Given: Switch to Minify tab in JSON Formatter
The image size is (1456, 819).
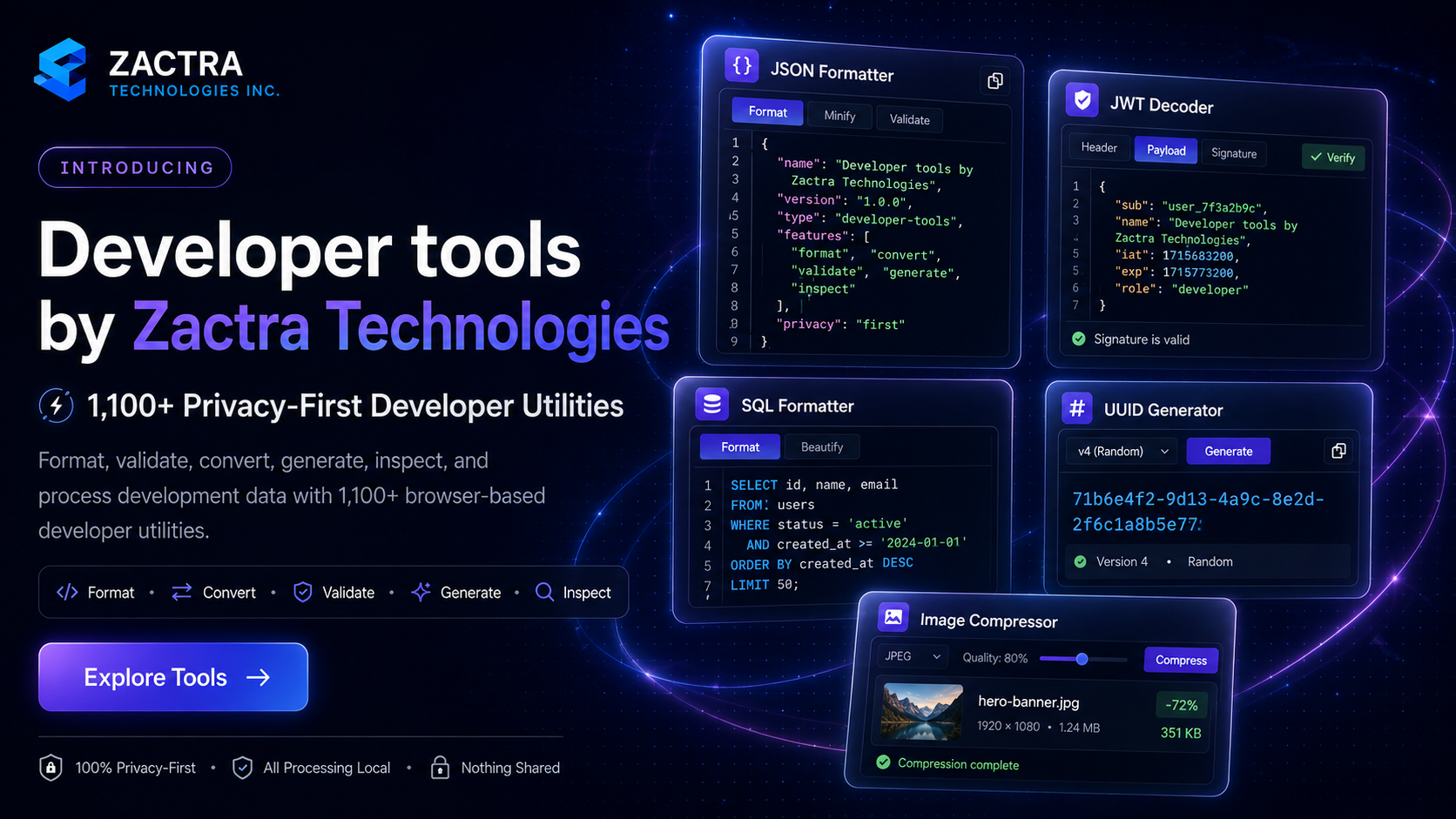Looking at the screenshot, I should pyautogui.click(x=839, y=116).
